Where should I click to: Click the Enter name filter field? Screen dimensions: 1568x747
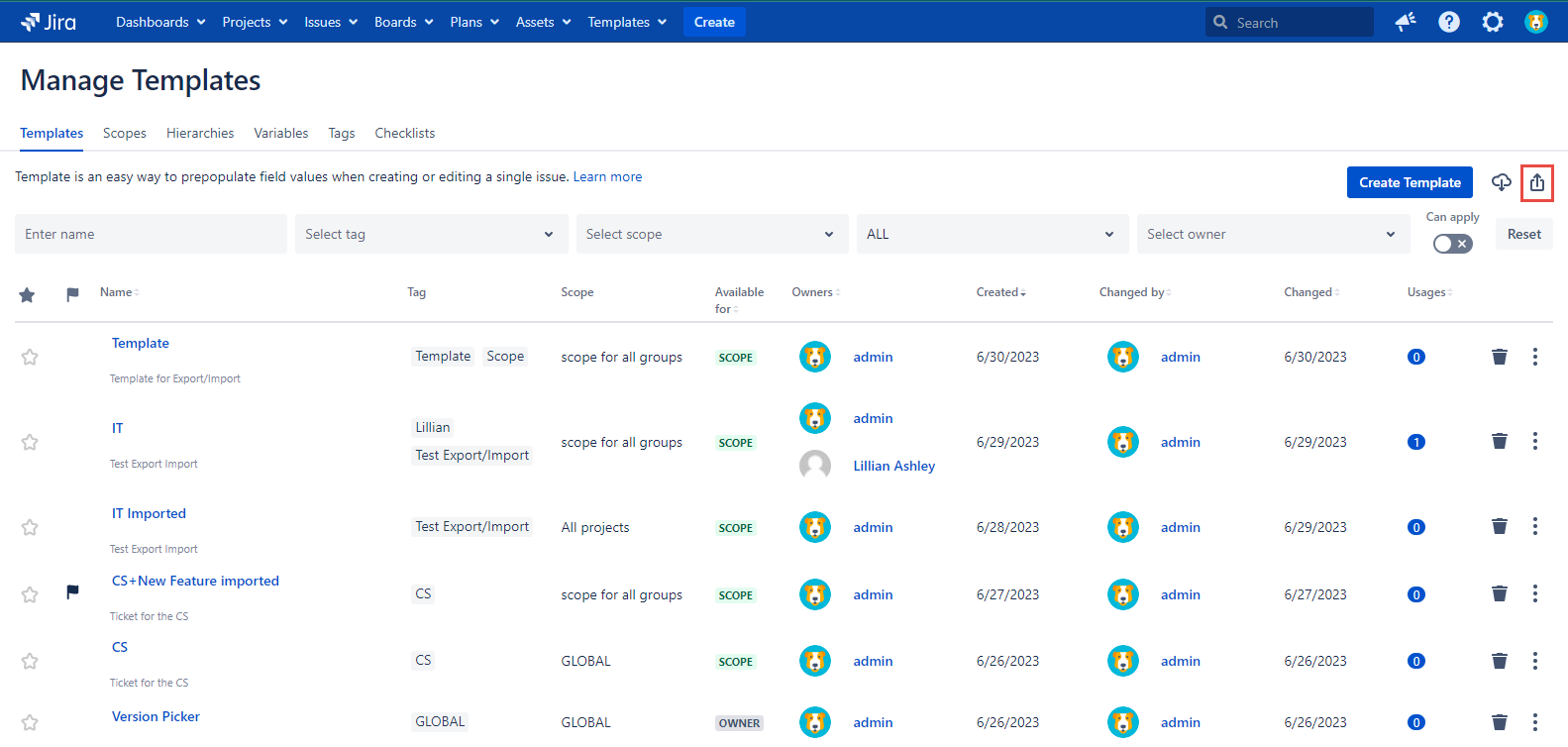click(151, 234)
